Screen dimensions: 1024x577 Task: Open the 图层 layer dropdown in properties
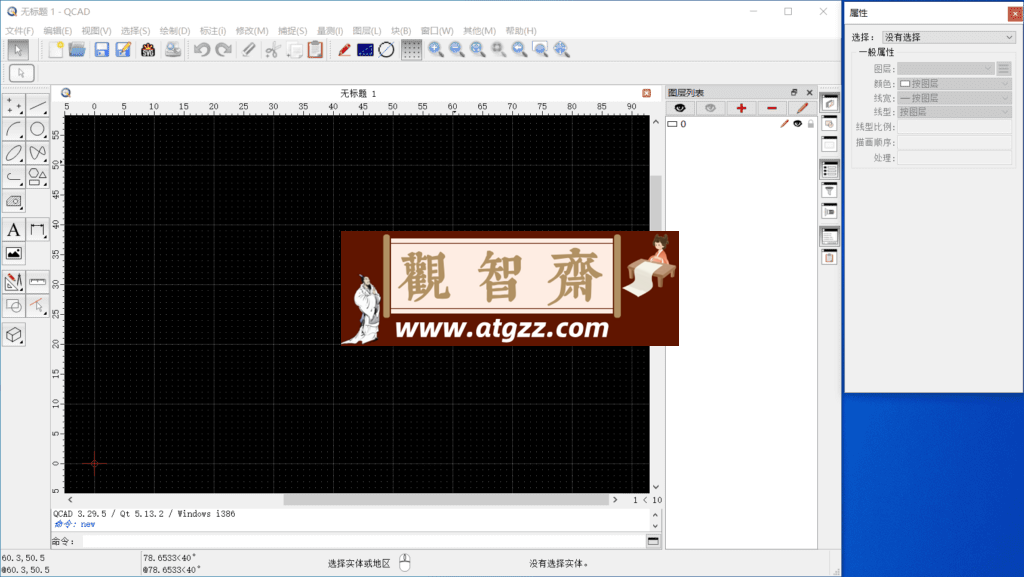tap(946, 69)
